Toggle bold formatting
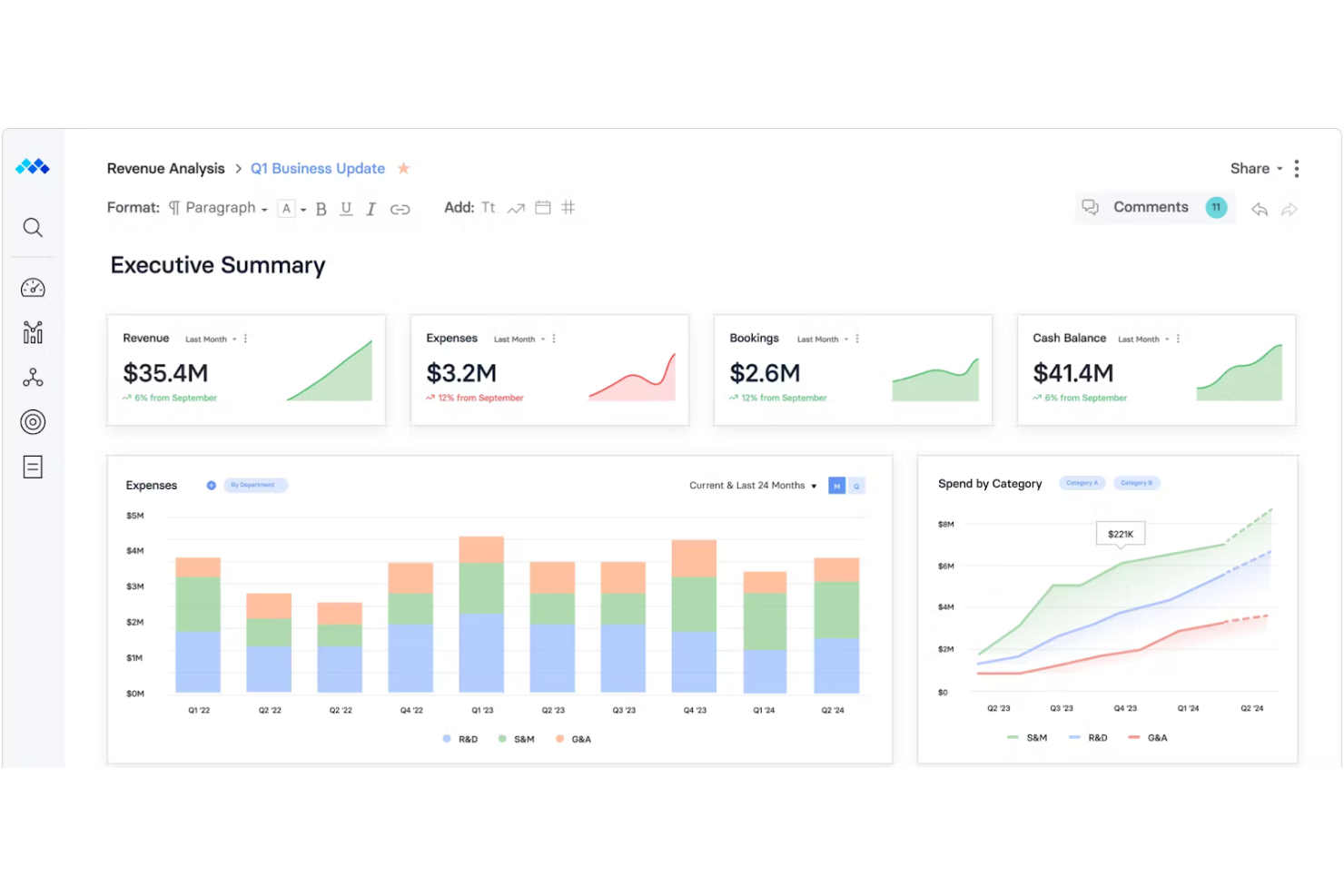1344x896 pixels. pos(321,209)
